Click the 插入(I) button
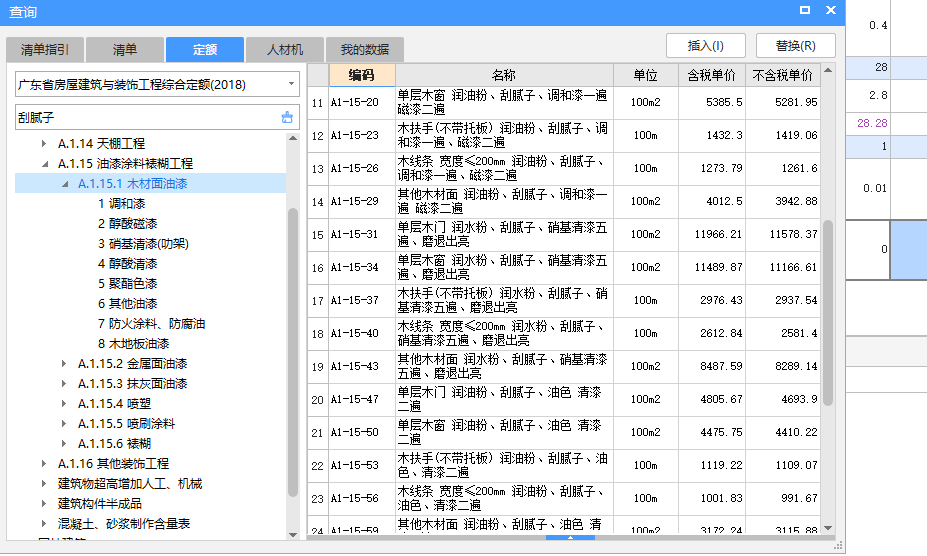The image size is (927, 556). point(706,46)
